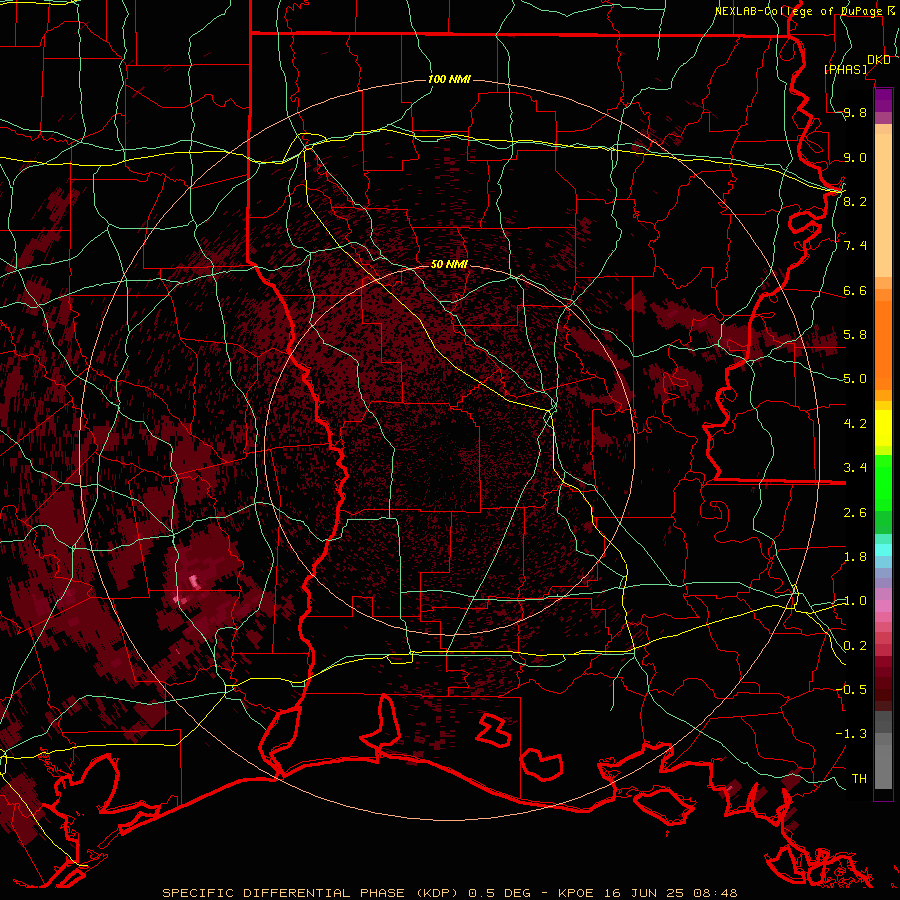
Task: Click the 1.0 legend value
Action: tap(855, 601)
